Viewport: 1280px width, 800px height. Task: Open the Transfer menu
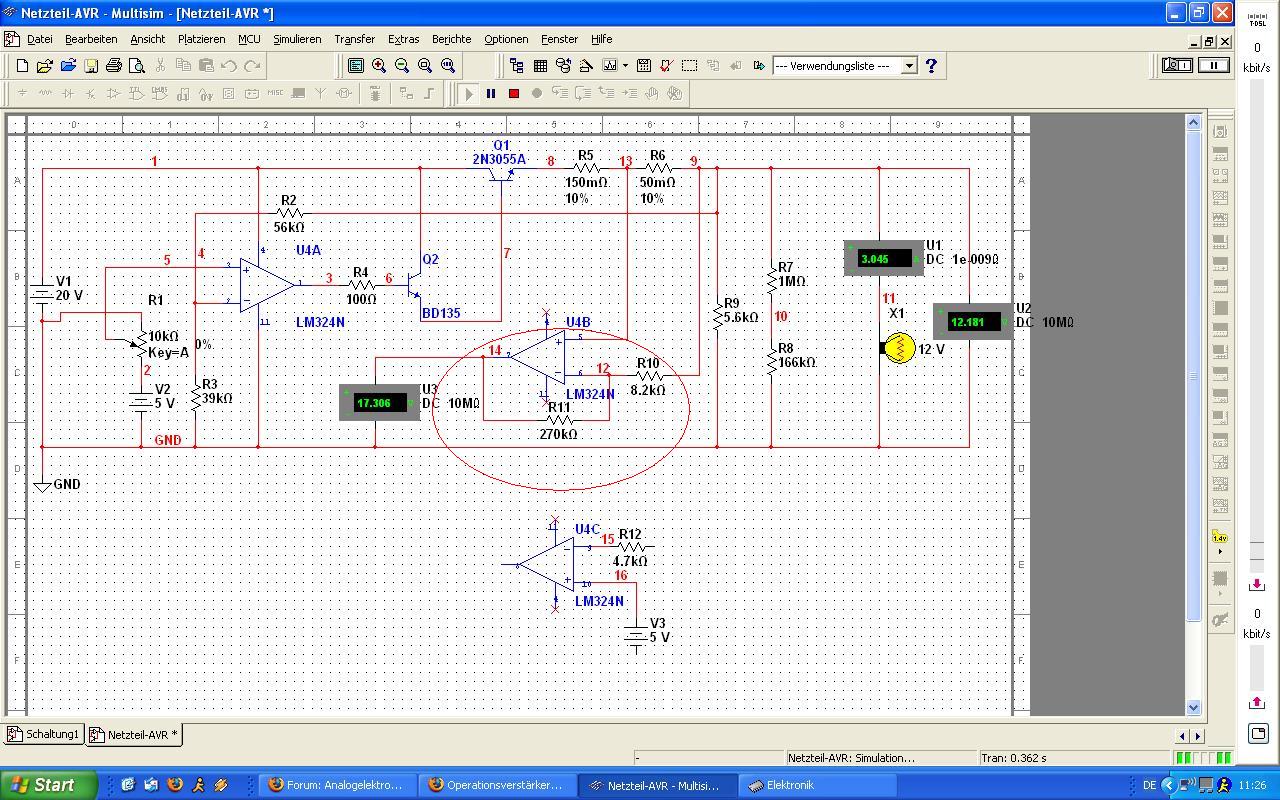354,39
